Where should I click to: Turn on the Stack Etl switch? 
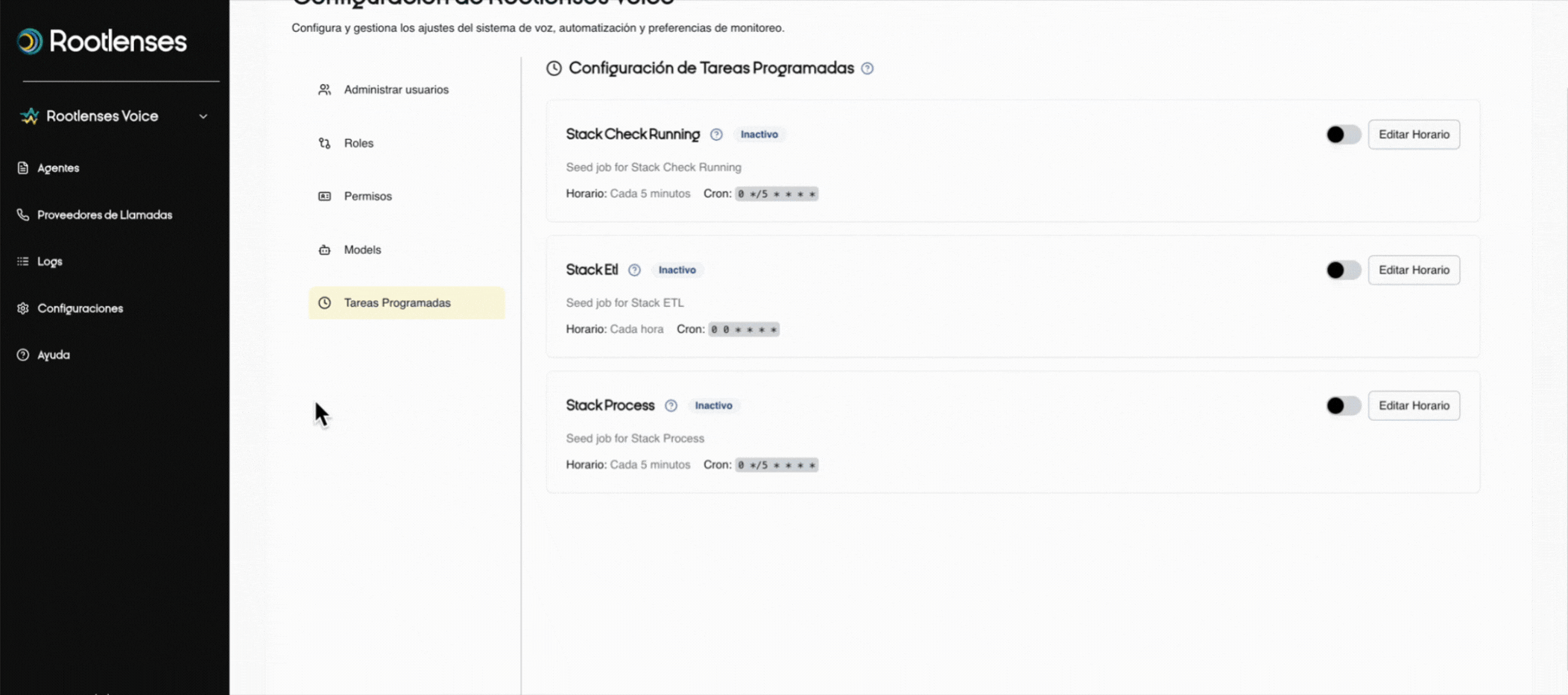tap(1343, 270)
